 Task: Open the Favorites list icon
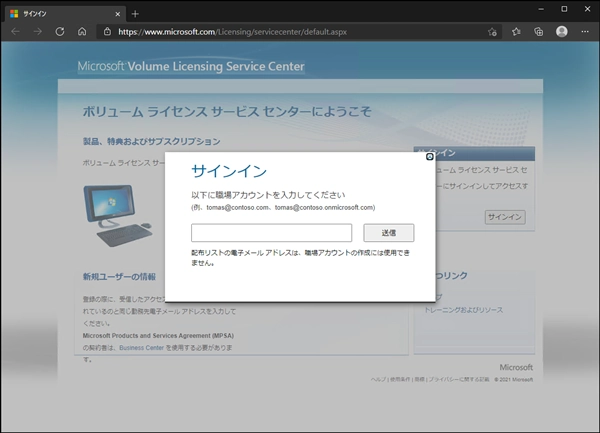click(x=516, y=32)
